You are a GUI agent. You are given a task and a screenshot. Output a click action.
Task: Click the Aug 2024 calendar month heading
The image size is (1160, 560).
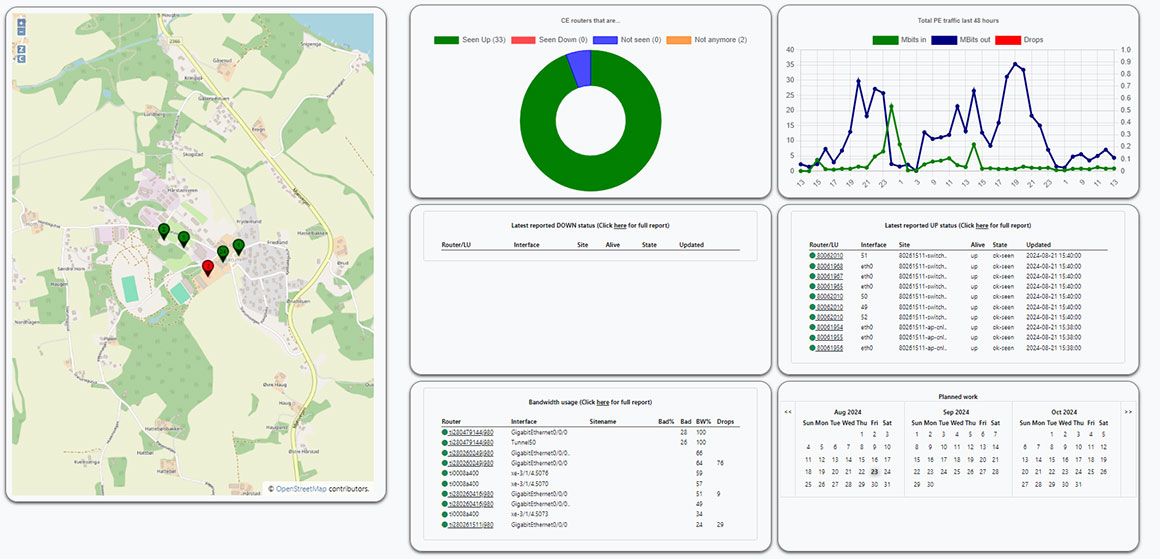(848, 412)
